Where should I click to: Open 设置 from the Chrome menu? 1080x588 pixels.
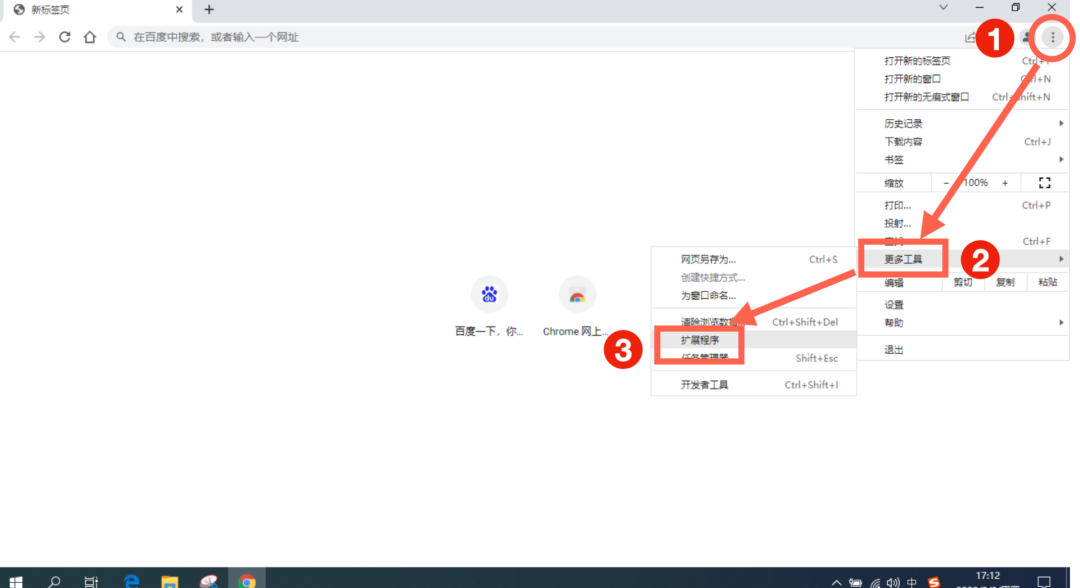tap(894, 305)
